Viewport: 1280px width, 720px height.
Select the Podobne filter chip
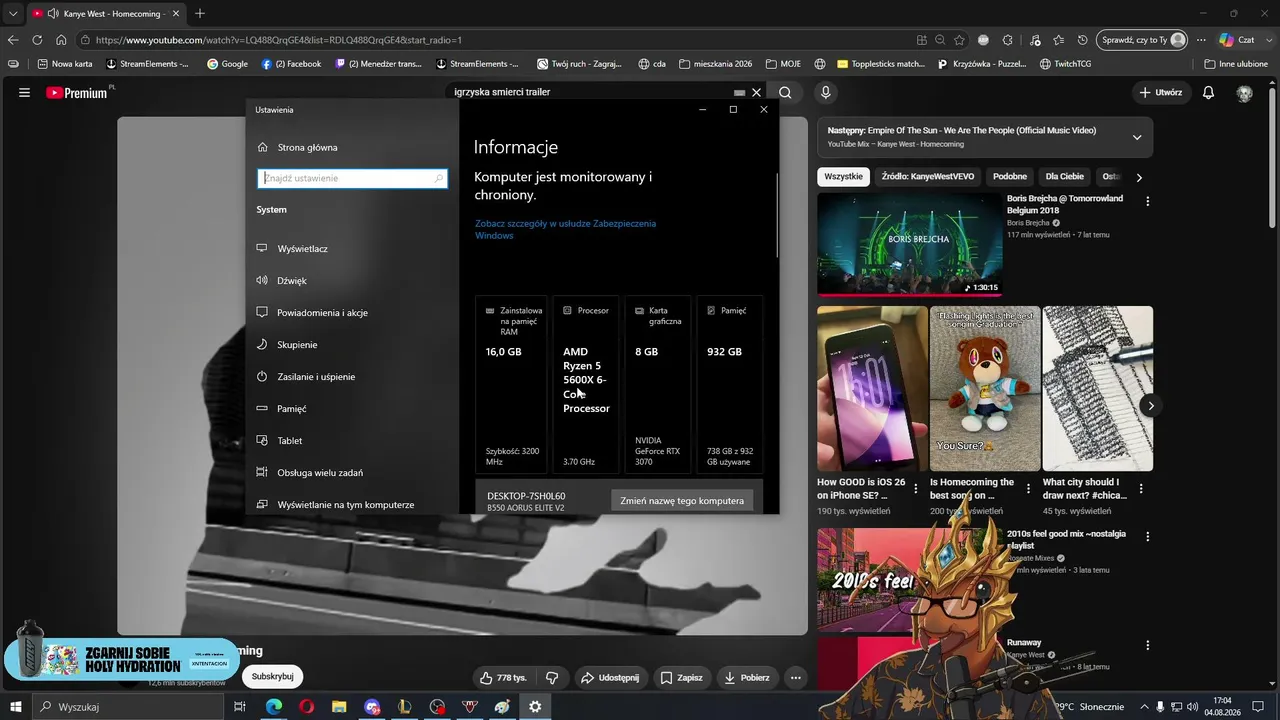(x=1010, y=177)
